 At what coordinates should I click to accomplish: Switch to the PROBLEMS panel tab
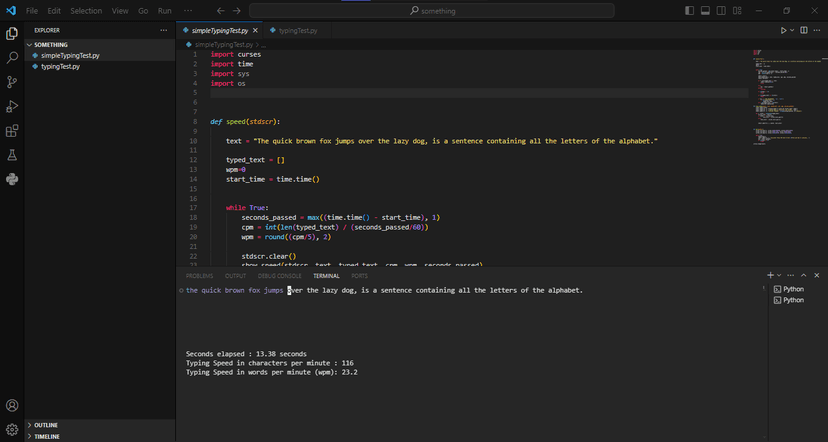point(199,276)
